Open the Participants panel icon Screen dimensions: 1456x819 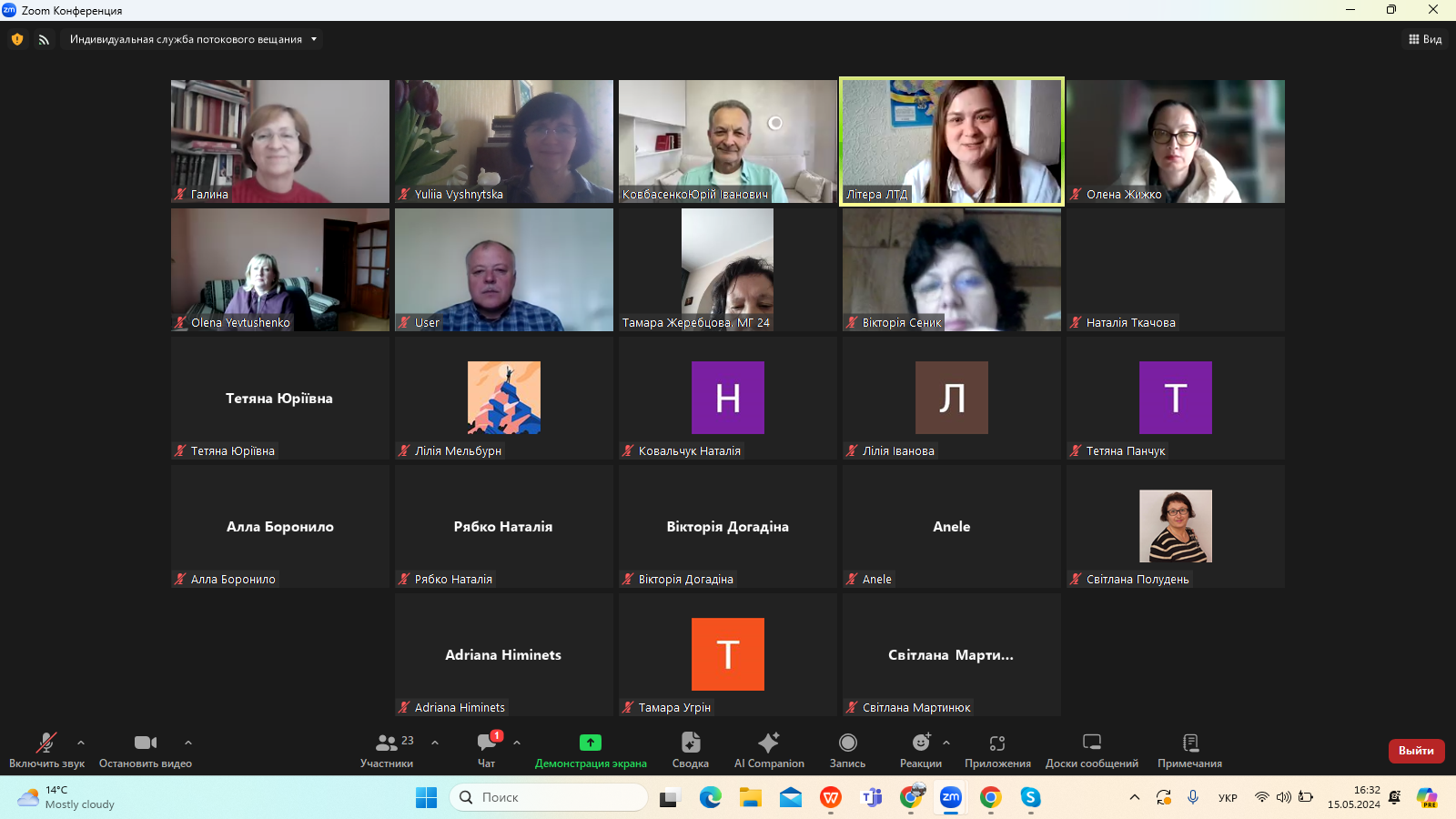[387, 743]
